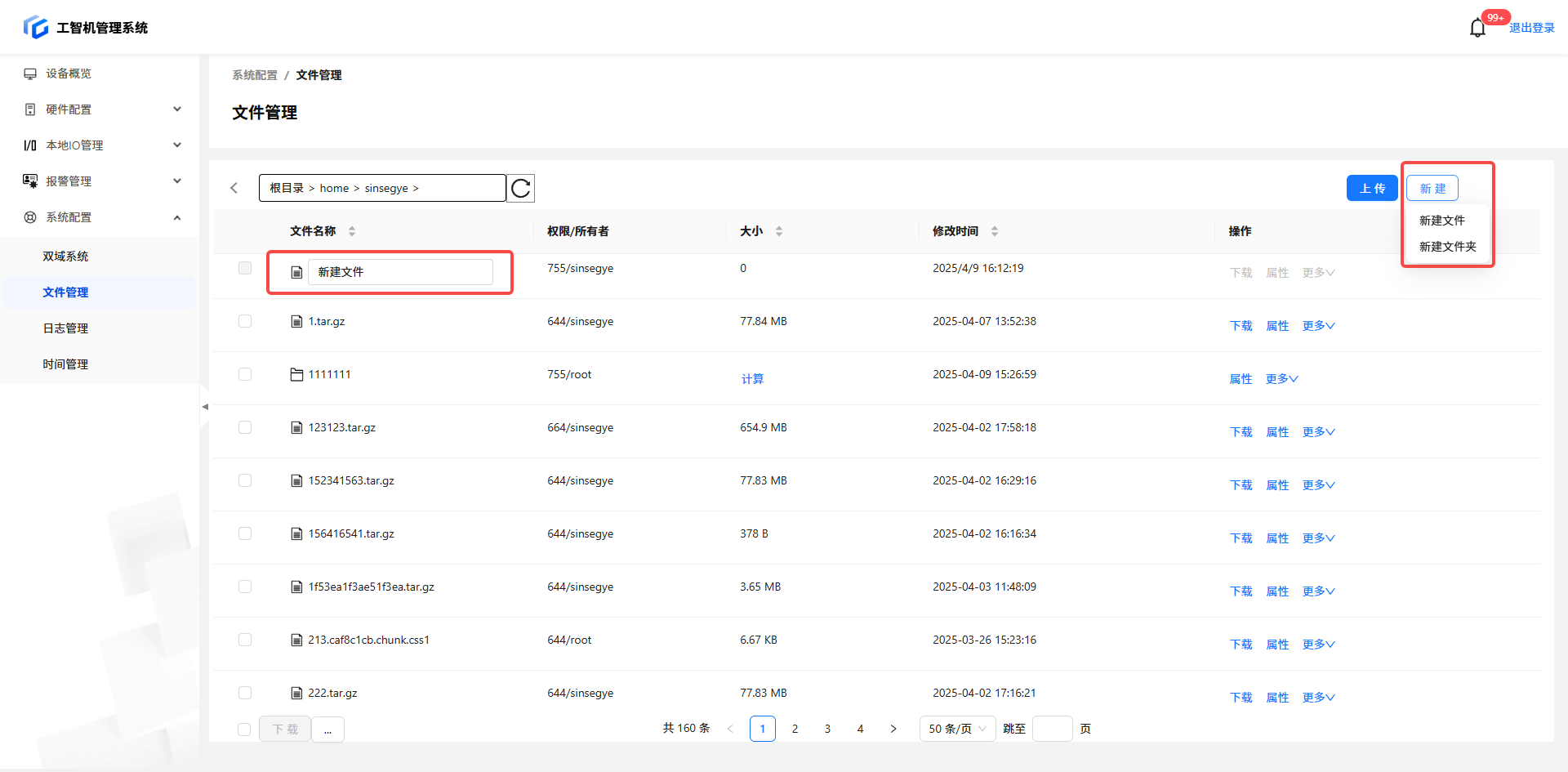Open the 1111111 folder icon
Viewport: 1568px width, 772px height.
(x=296, y=375)
